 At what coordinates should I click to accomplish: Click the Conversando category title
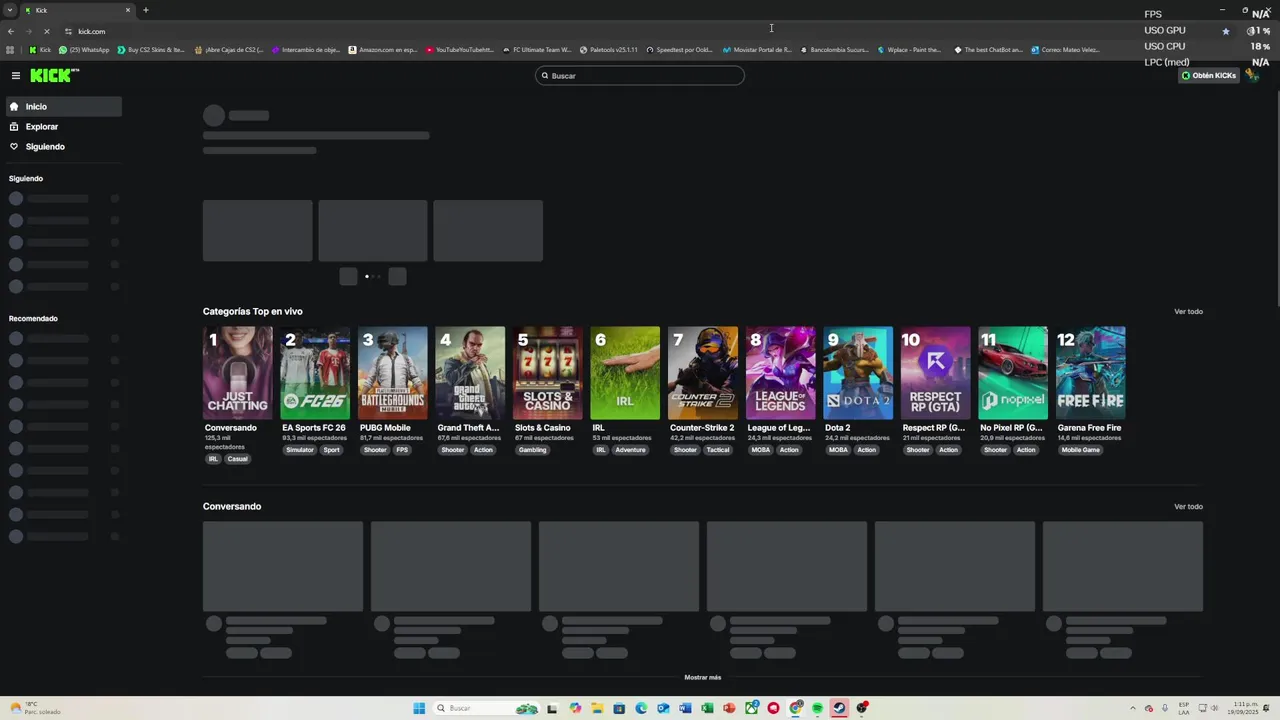[x=231, y=428]
